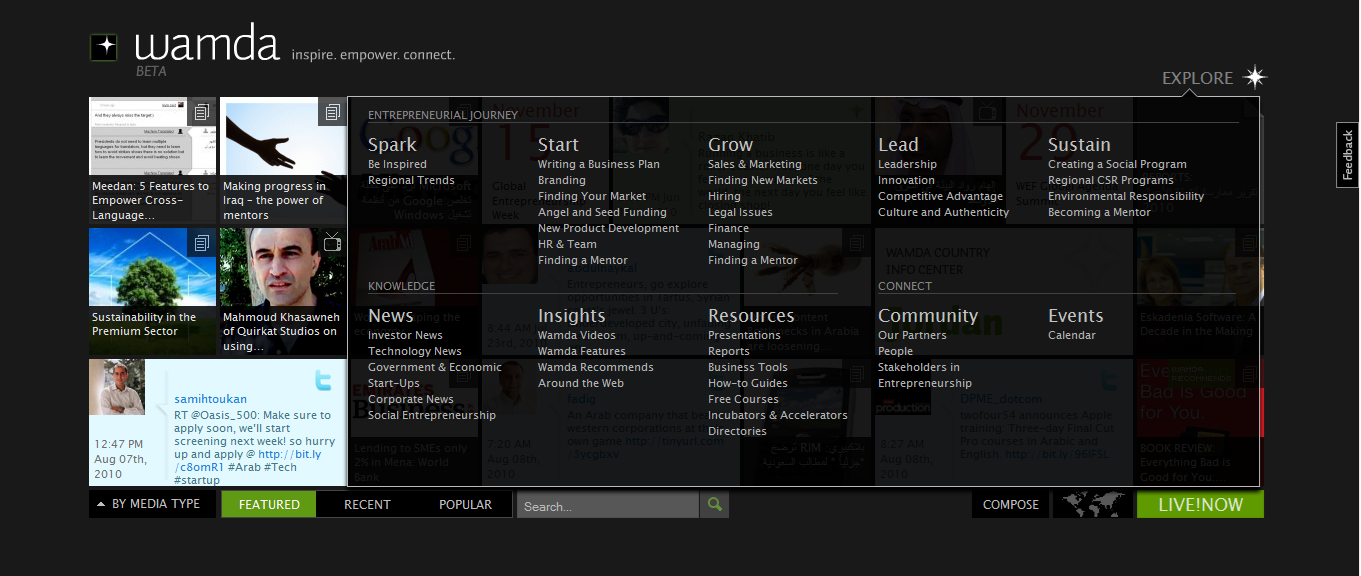Click Twitter bird icon on samihtoukan tweet
The width and height of the screenshot is (1361, 576).
tap(323, 381)
